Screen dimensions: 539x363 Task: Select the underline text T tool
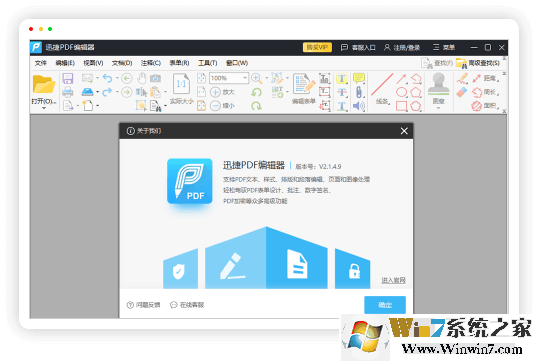341,106
